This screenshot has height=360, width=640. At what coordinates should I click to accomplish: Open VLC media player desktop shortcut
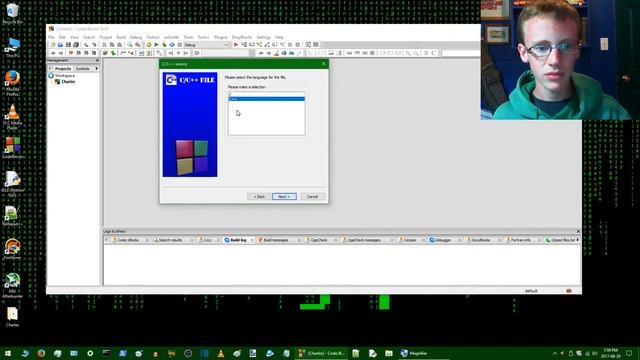(12, 117)
